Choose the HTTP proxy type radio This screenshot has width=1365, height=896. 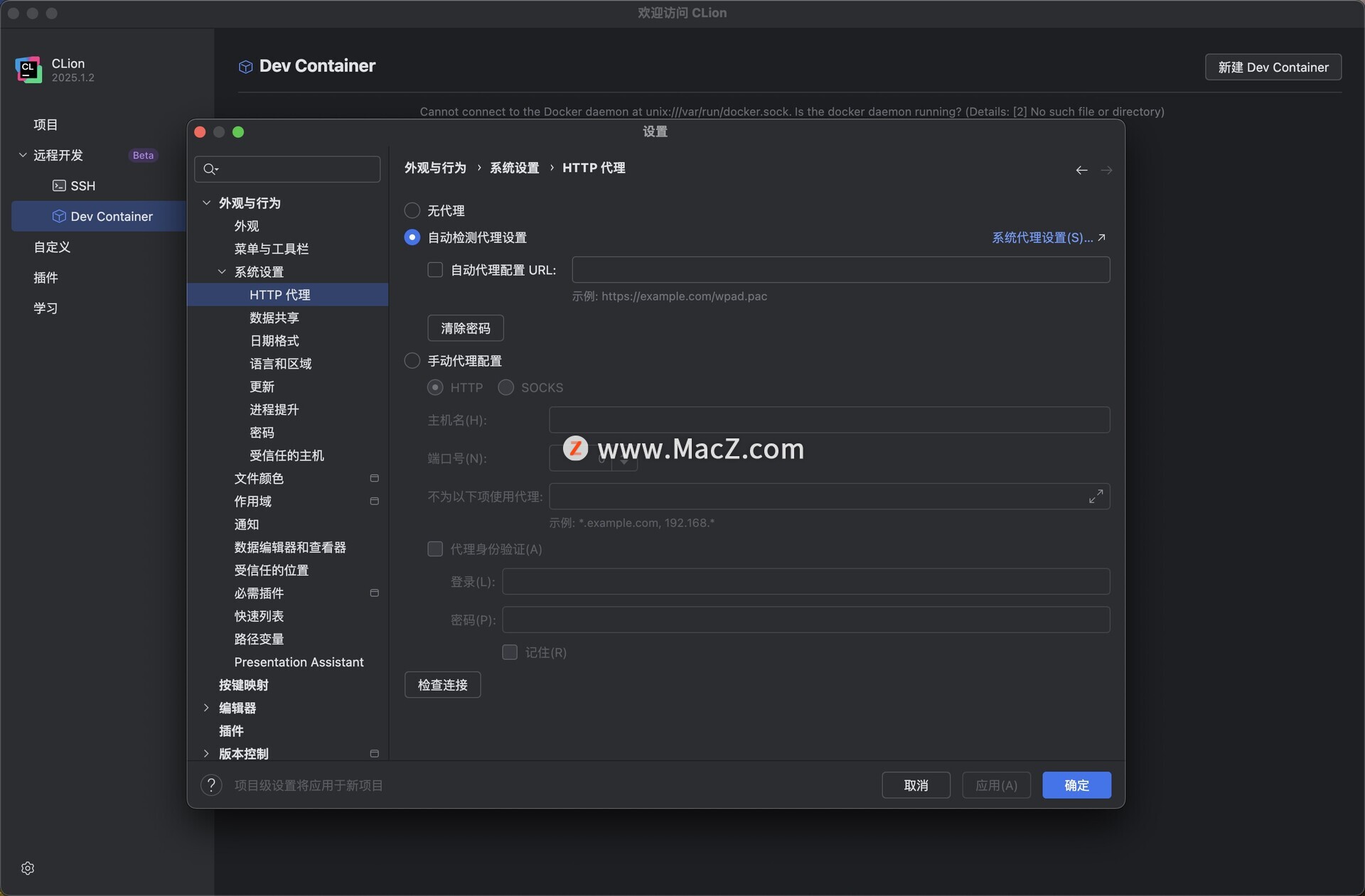pos(435,387)
